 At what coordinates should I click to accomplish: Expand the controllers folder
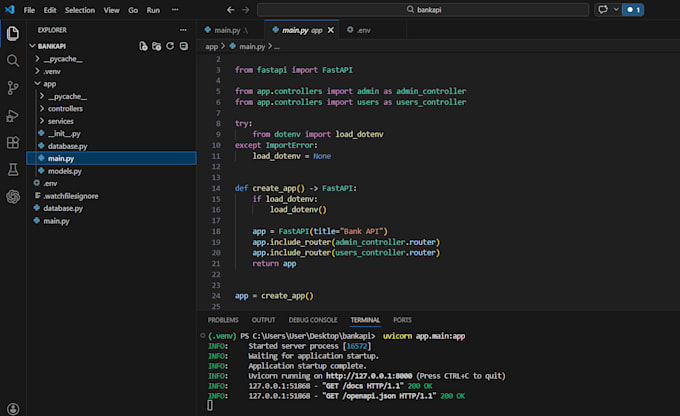(x=42, y=108)
